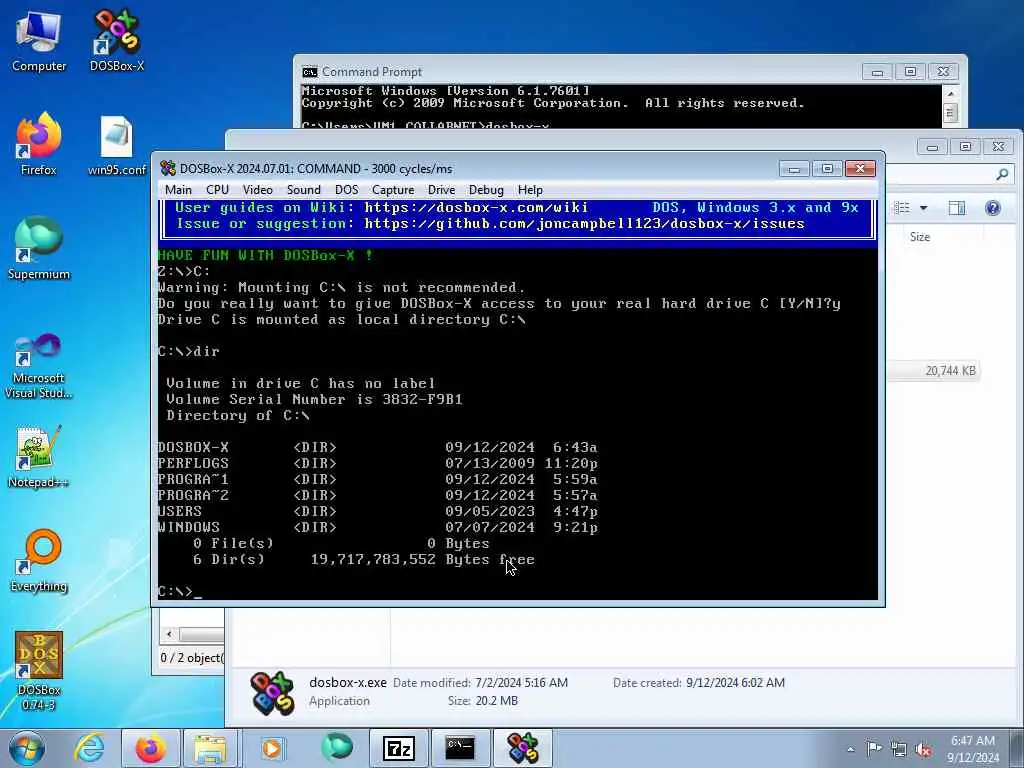Screen dimensions: 1024x768
Task: Close the DOSBox-X window
Action: click(860, 169)
